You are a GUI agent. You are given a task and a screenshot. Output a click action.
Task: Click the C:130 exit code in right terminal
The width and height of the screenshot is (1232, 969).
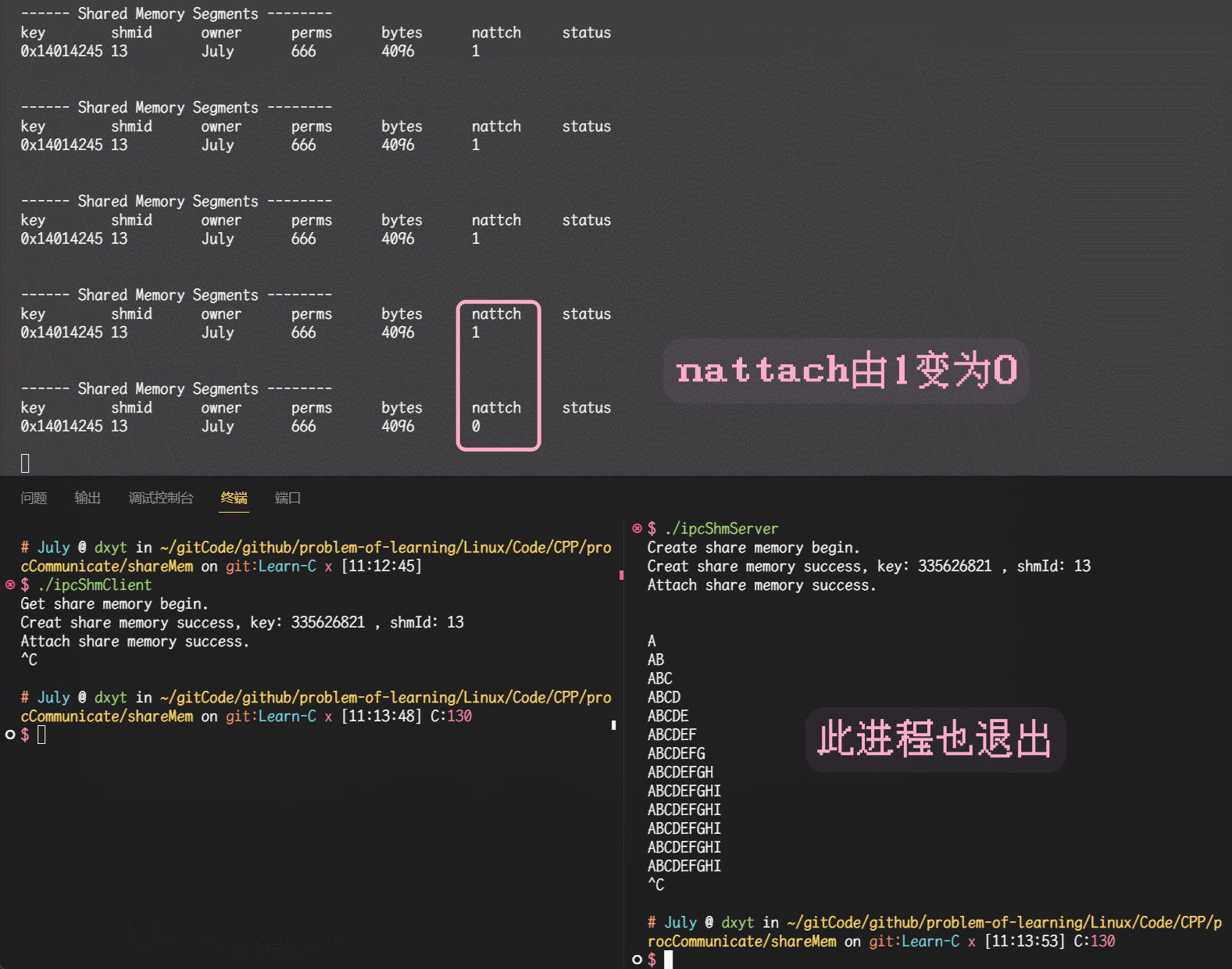(x=1095, y=941)
